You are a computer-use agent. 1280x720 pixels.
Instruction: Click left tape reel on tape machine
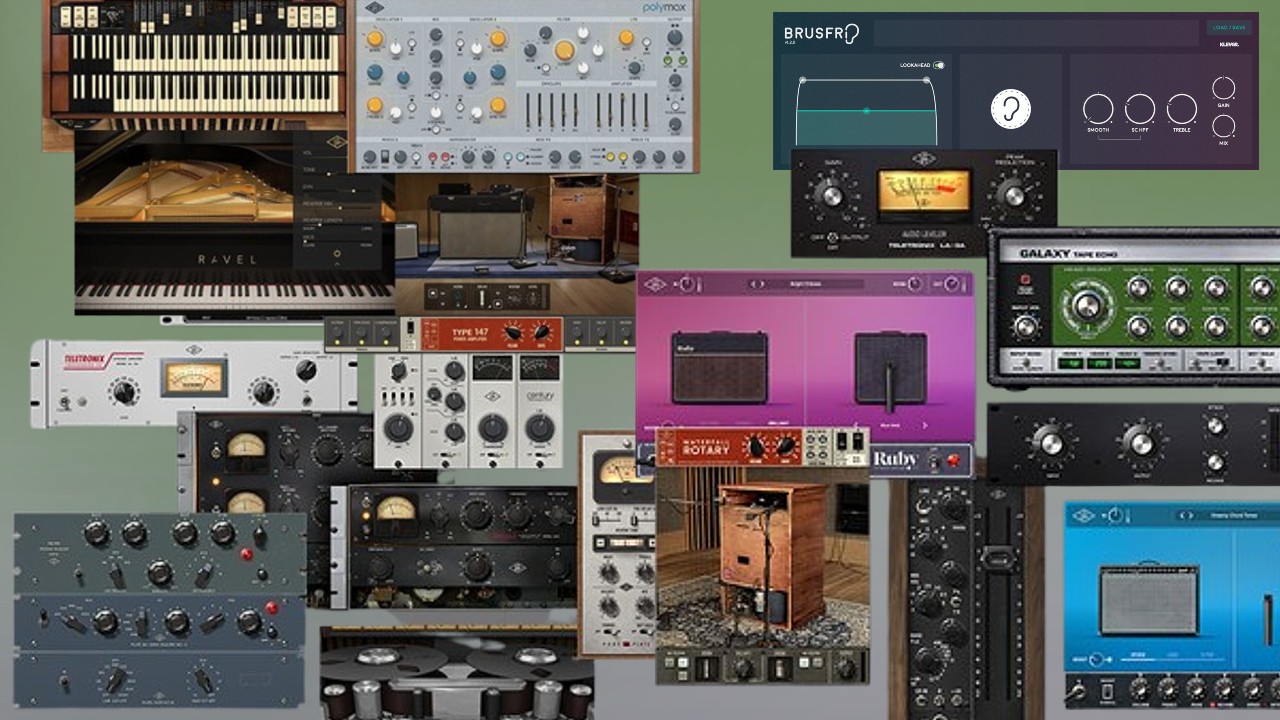tap(384, 660)
